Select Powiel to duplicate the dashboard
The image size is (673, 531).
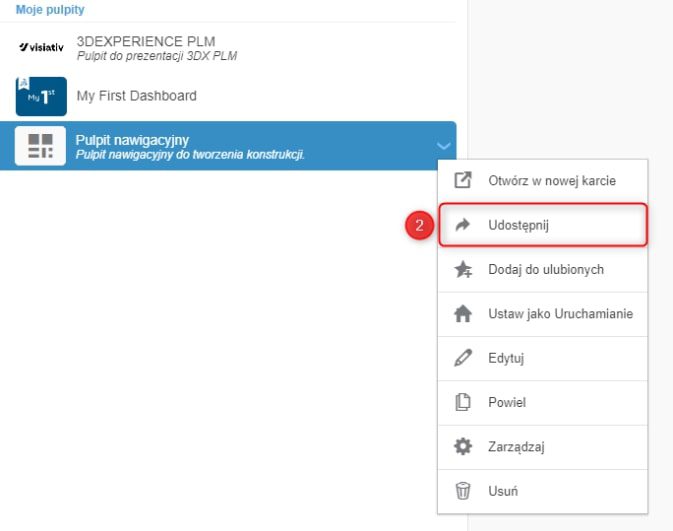(x=543, y=403)
